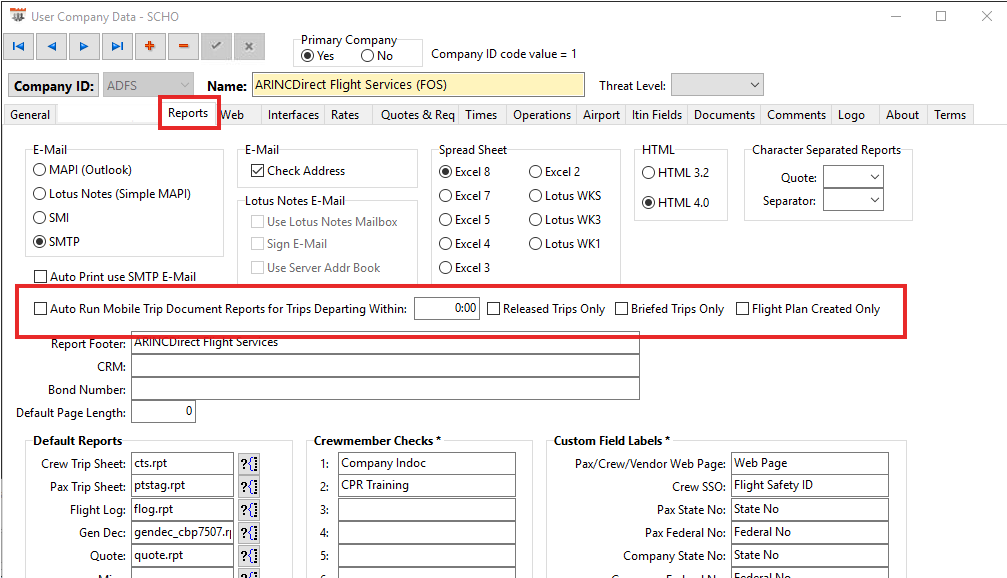Click the Report Footer field
Viewport: 1007px width, 578px height.
coord(385,342)
